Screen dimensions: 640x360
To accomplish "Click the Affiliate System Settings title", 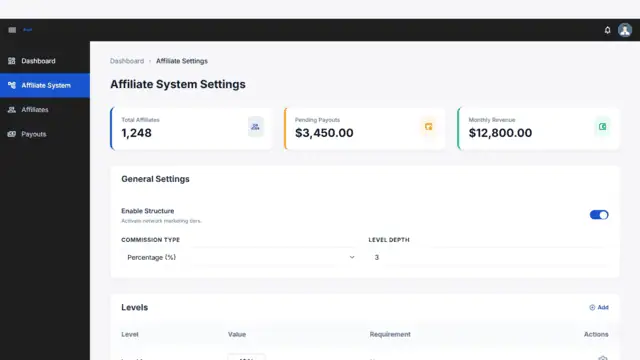I will (178, 84).
